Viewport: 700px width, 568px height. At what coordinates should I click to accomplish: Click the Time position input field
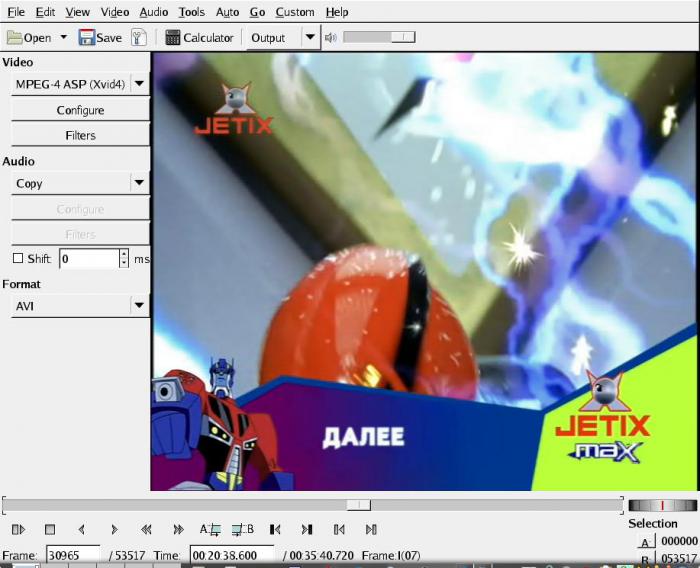232,555
